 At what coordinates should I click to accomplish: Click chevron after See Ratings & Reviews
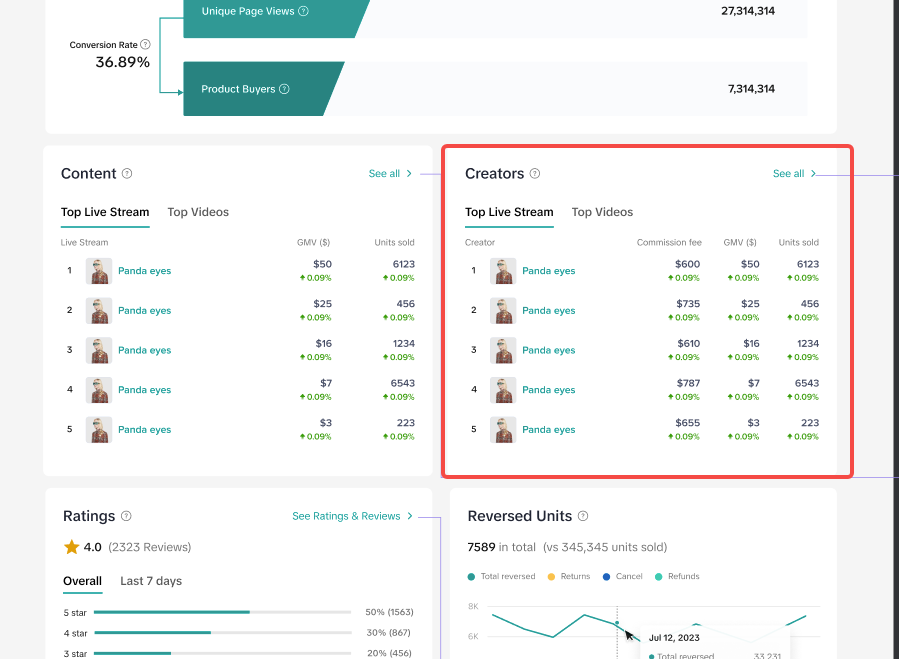click(x=410, y=517)
